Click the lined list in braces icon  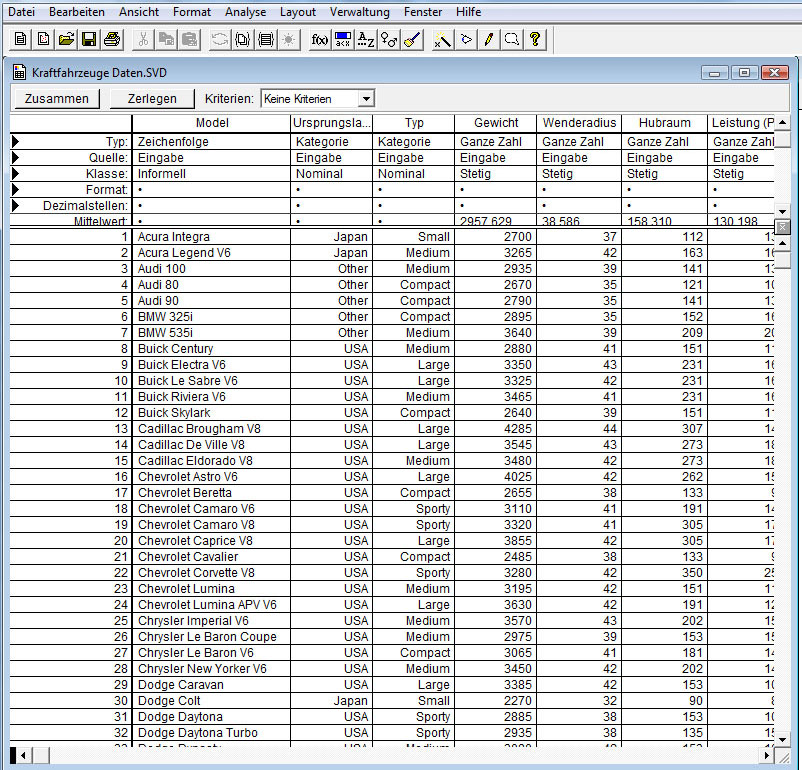pyautogui.click(x=266, y=39)
